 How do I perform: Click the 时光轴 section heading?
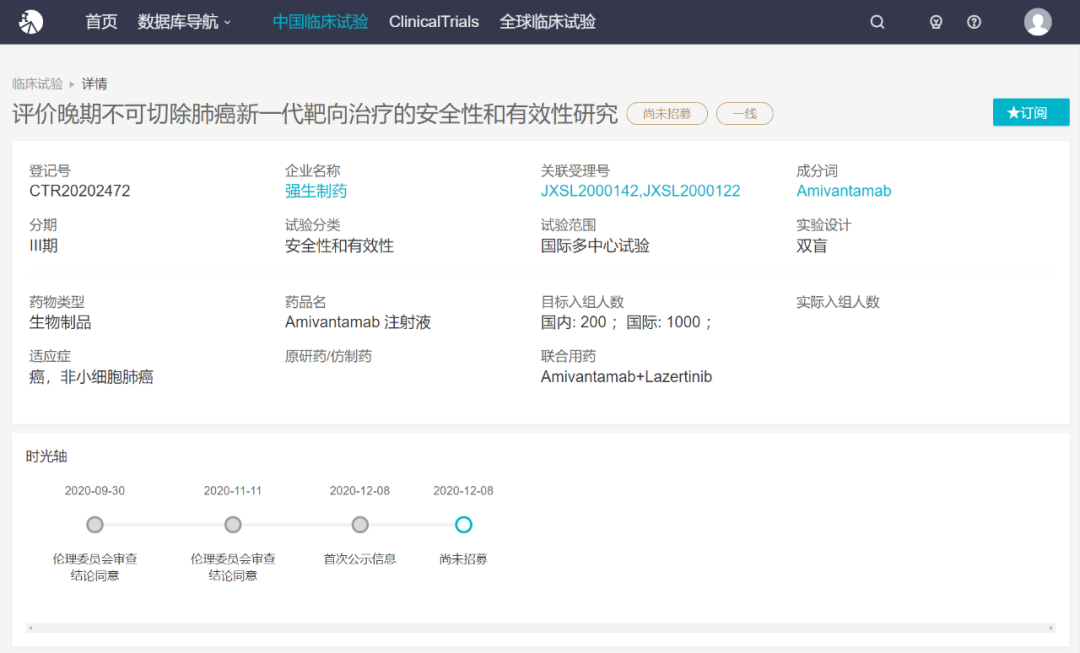(46, 456)
